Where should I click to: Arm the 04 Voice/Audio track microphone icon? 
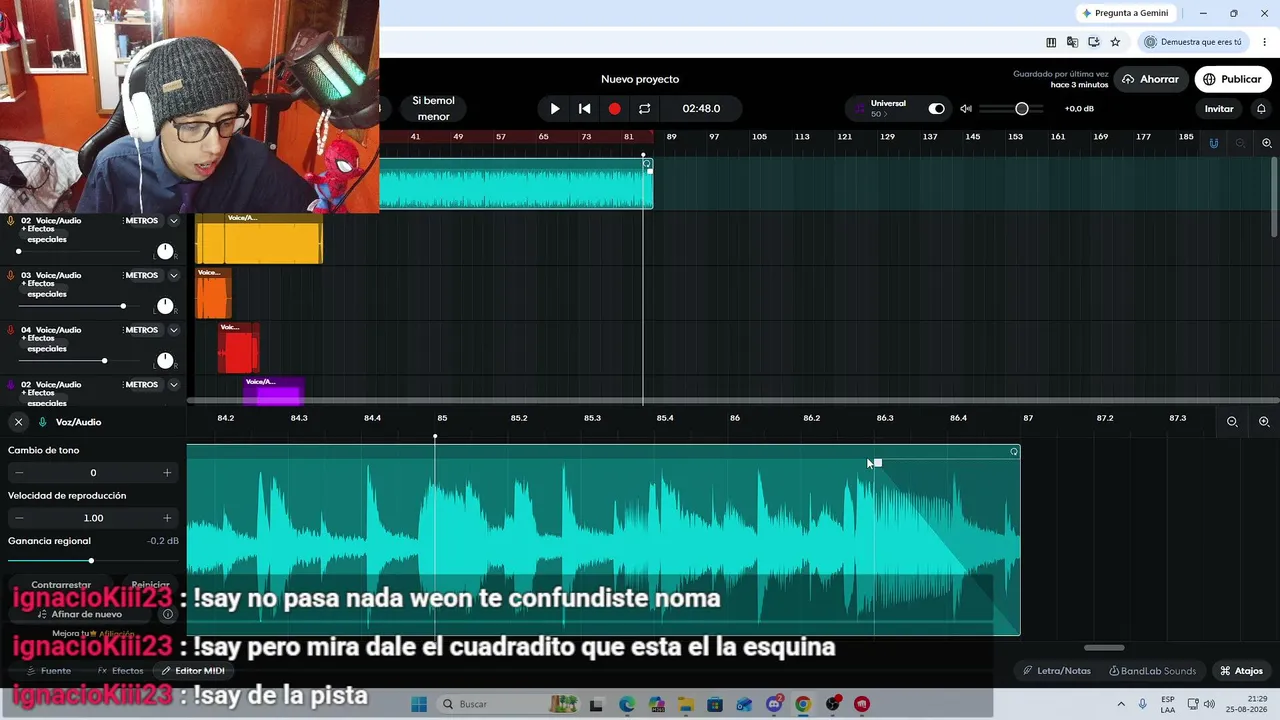pos(11,330)
